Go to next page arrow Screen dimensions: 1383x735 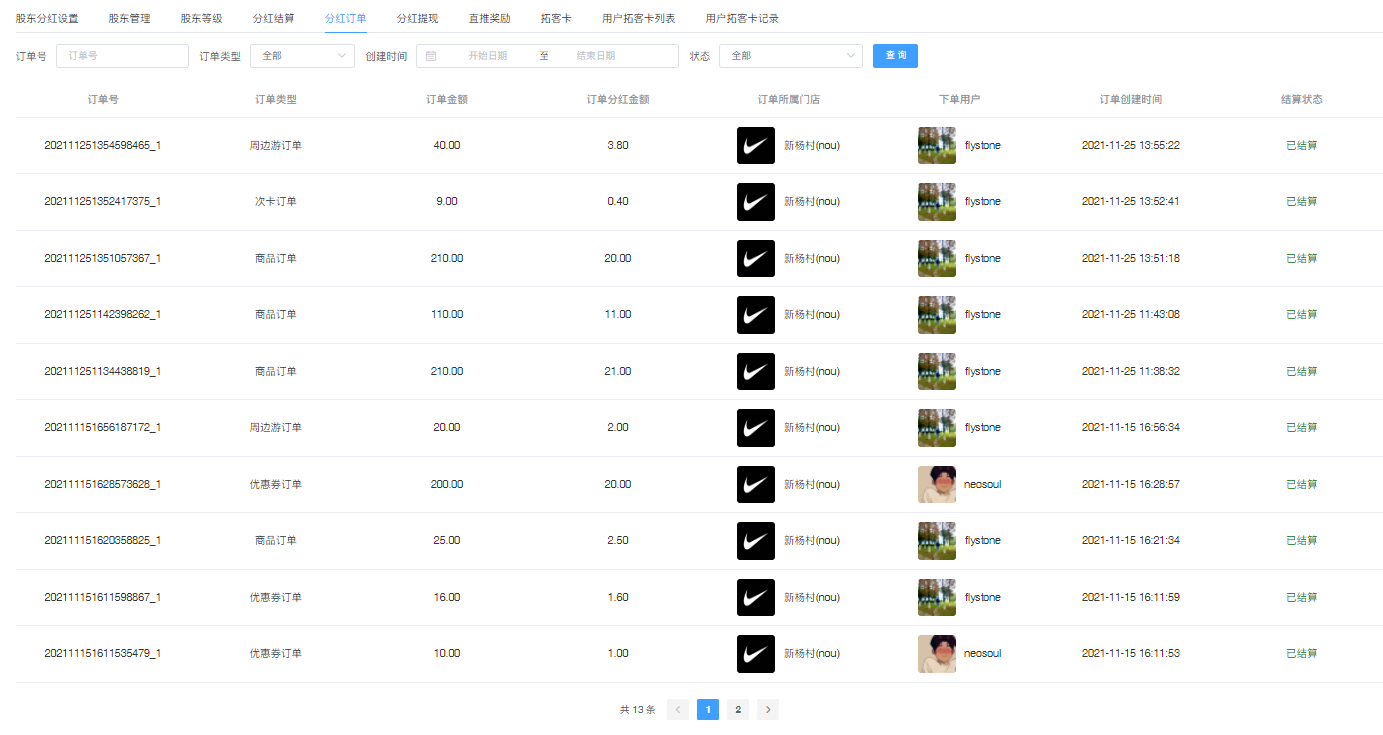pos(768,710)
